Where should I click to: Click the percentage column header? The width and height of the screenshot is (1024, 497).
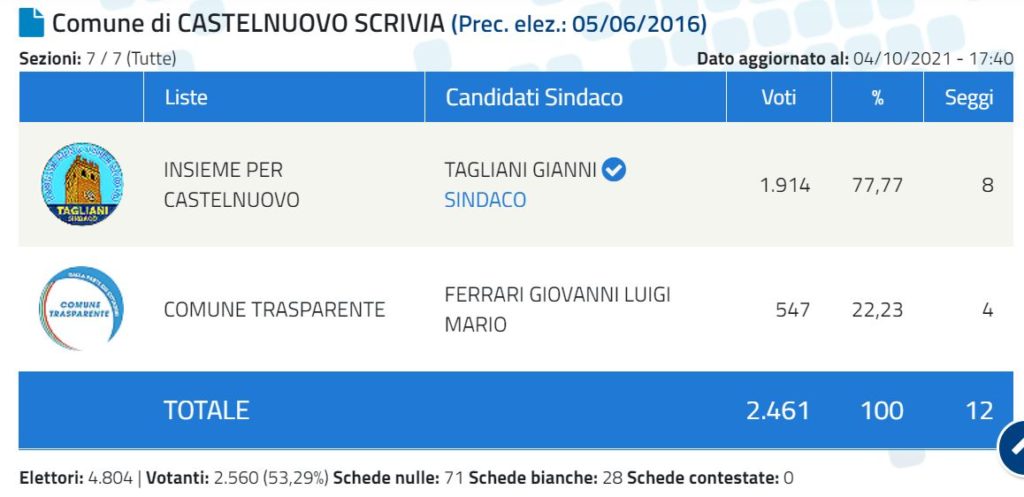(877, 97)
